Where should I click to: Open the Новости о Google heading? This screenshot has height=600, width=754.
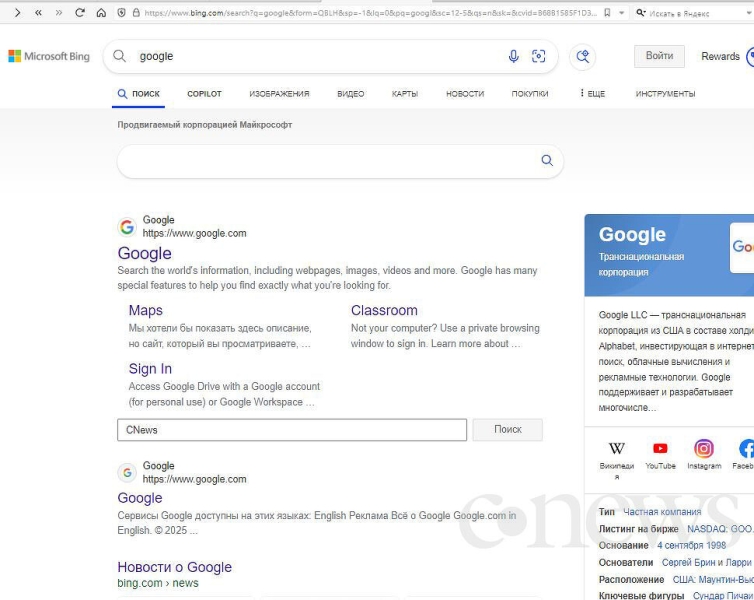pos(175,567)
